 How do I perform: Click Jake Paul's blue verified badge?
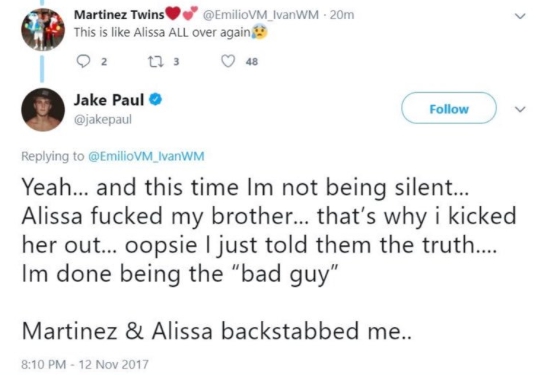(x=155, y=100)
